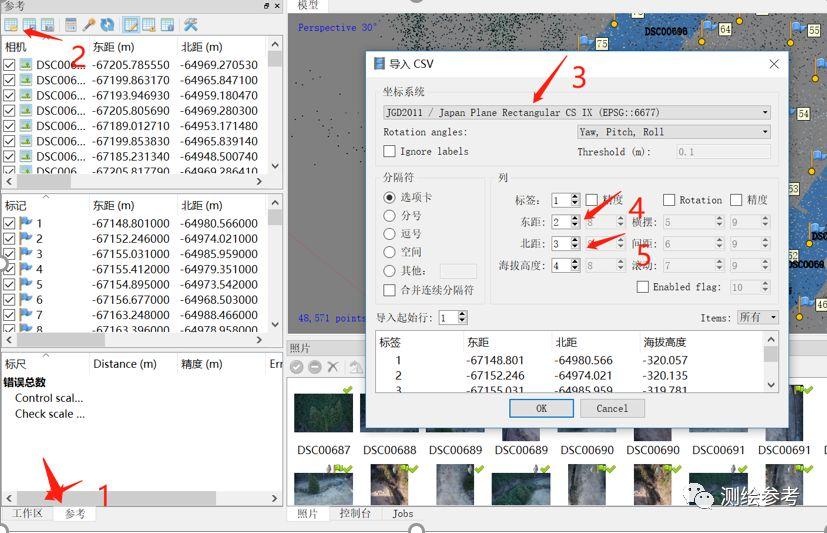
Task: Uncheck the checkbox for marker 5
Action: point(9,284)
